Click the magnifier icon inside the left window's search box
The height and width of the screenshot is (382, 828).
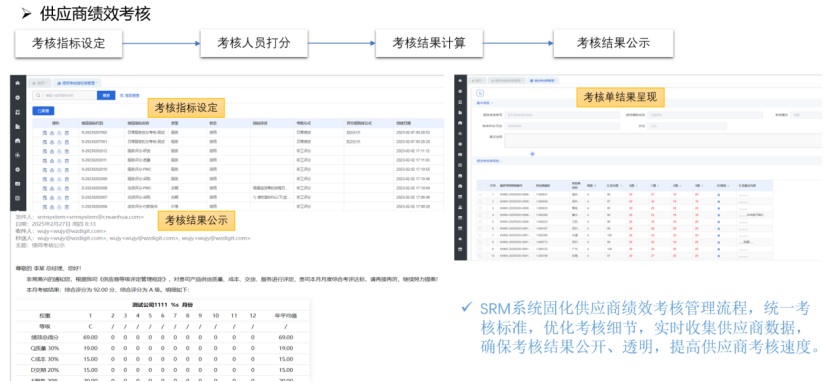click(x=38, y=95)
